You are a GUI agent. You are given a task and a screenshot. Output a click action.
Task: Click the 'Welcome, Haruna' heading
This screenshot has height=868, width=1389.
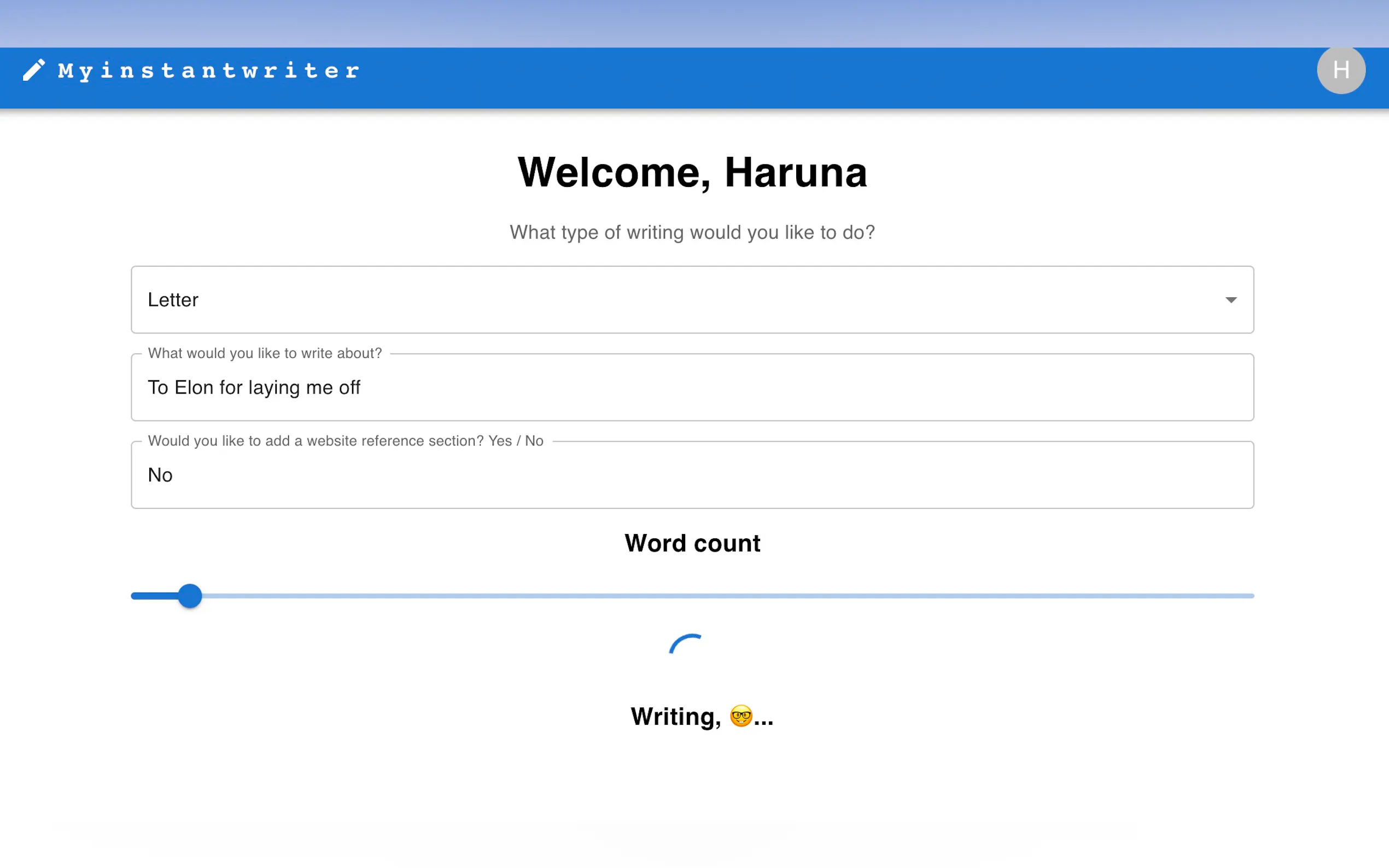(692, 172)
